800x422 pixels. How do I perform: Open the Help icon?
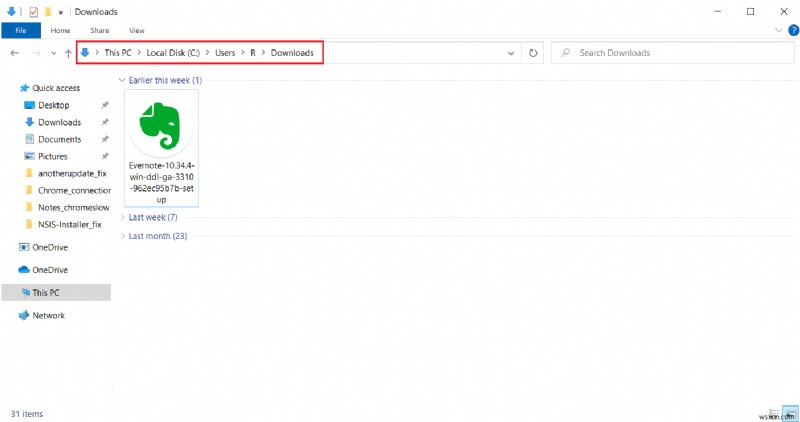[793, 31]
